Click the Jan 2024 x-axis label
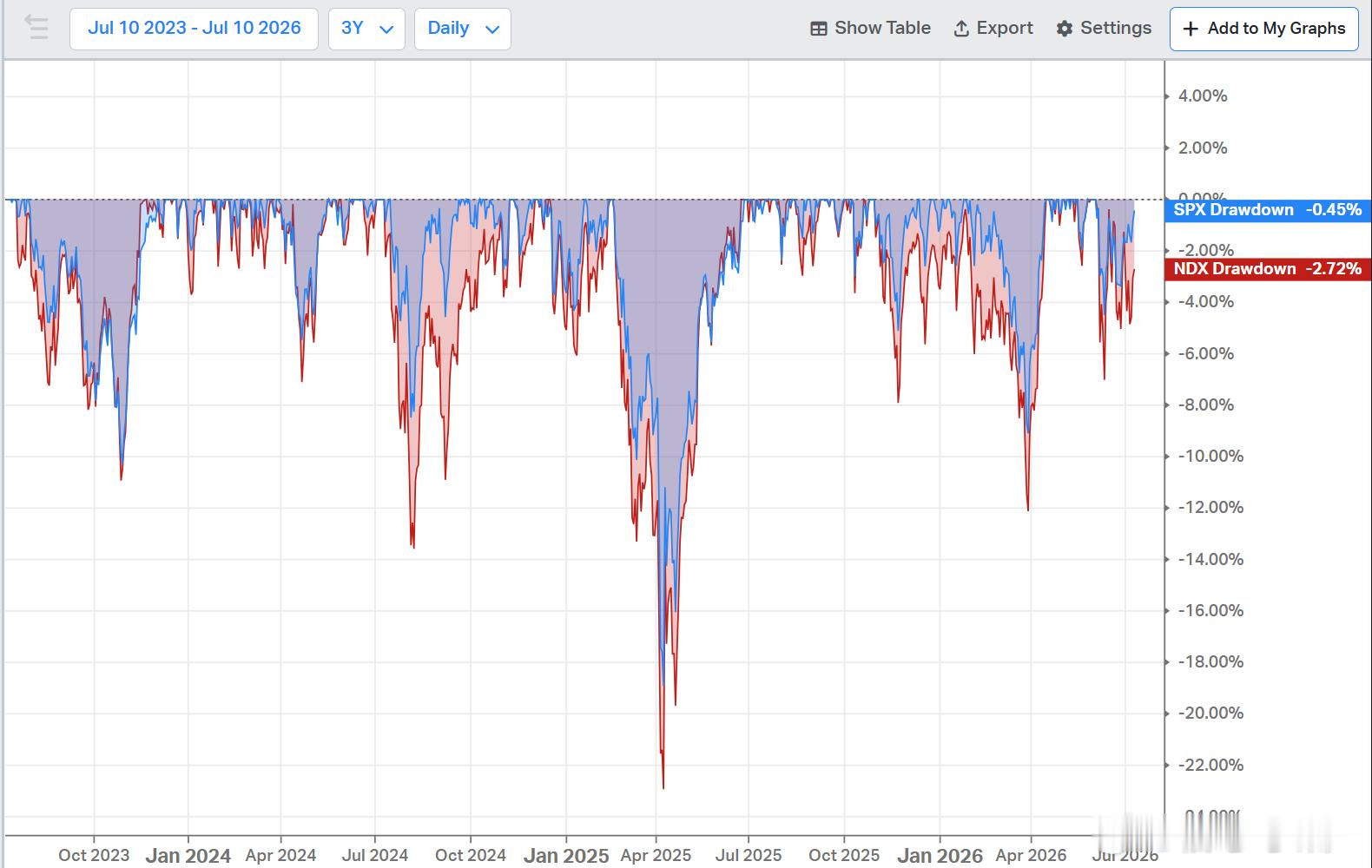This screenshot has height=868, width=1372. 188,856
